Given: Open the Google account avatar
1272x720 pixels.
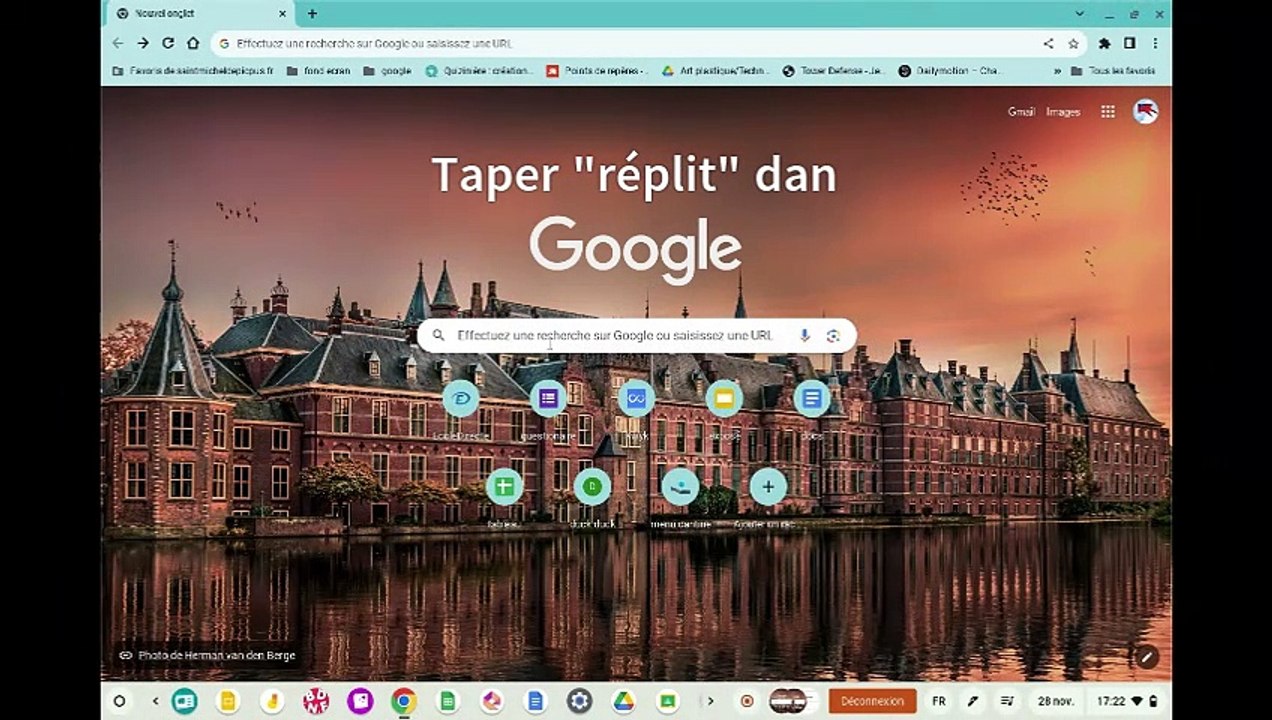Looking at the screenshot, I should point(1145,112).
